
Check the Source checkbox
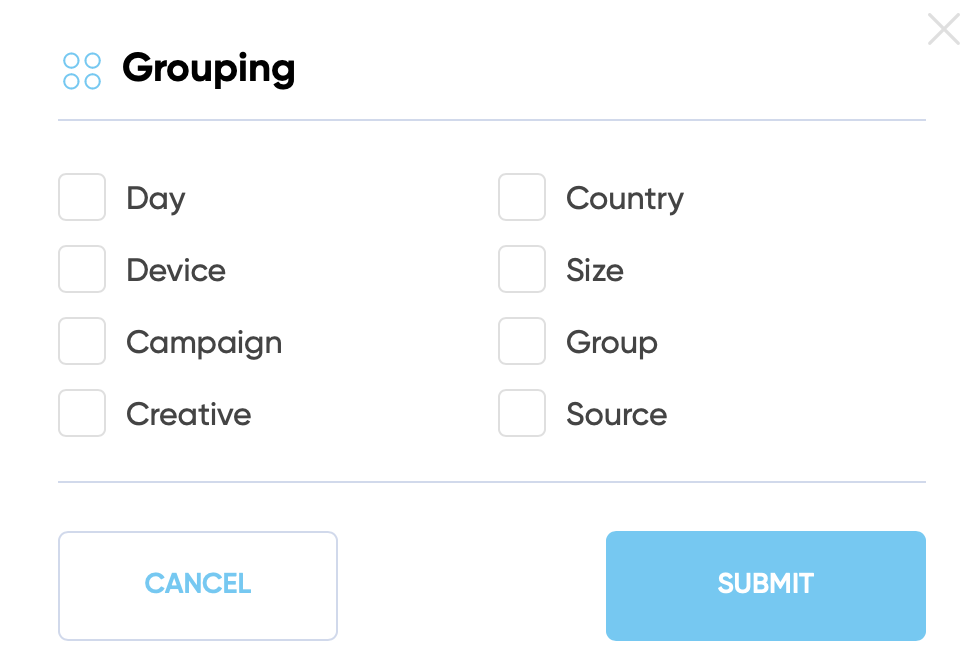522,413
